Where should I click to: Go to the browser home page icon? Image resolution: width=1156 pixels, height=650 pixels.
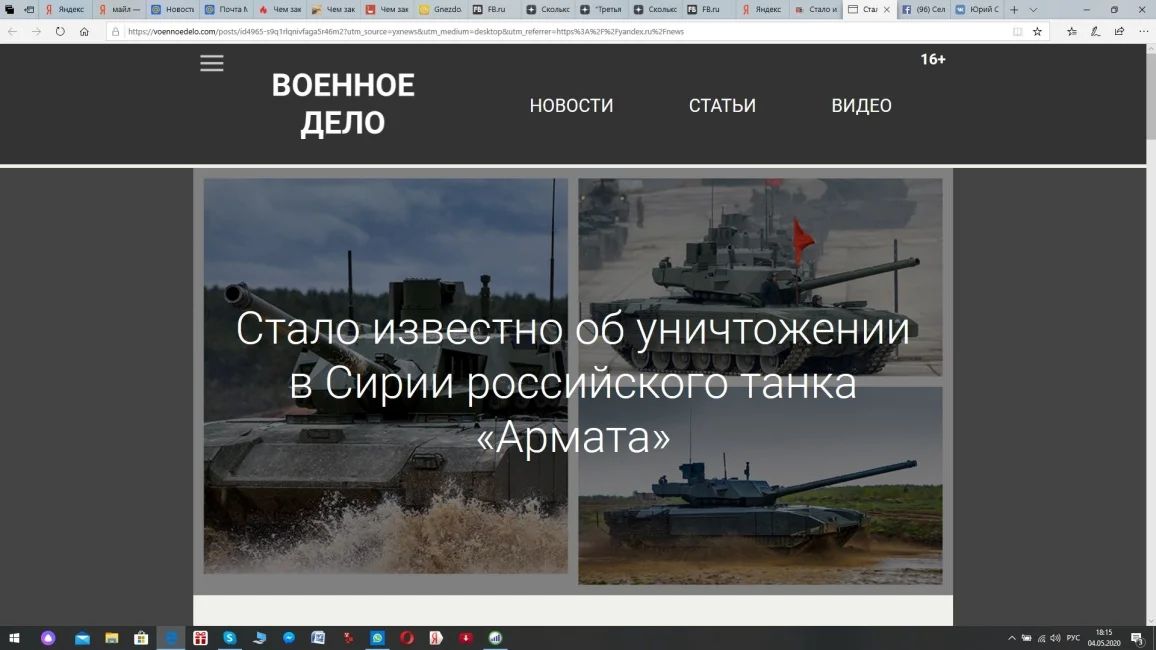click(x=84, y=31)
